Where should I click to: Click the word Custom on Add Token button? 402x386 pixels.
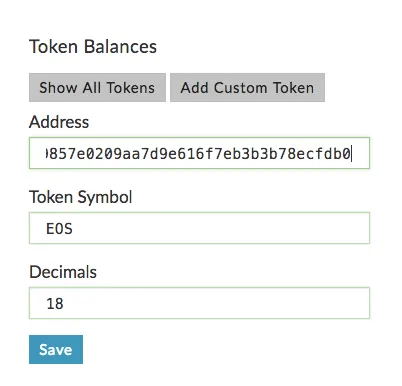click(240, 88)
